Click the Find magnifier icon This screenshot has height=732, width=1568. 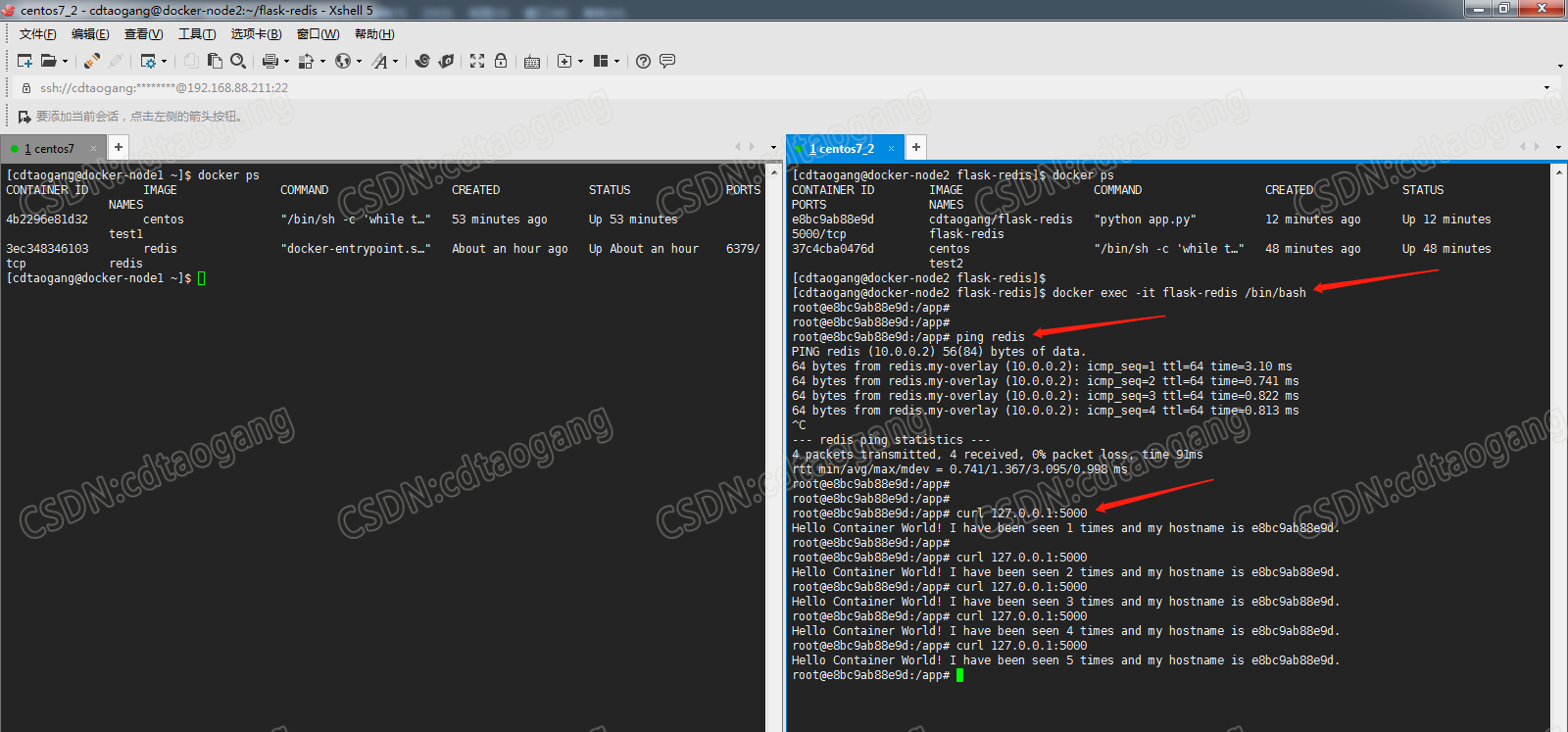238,61
